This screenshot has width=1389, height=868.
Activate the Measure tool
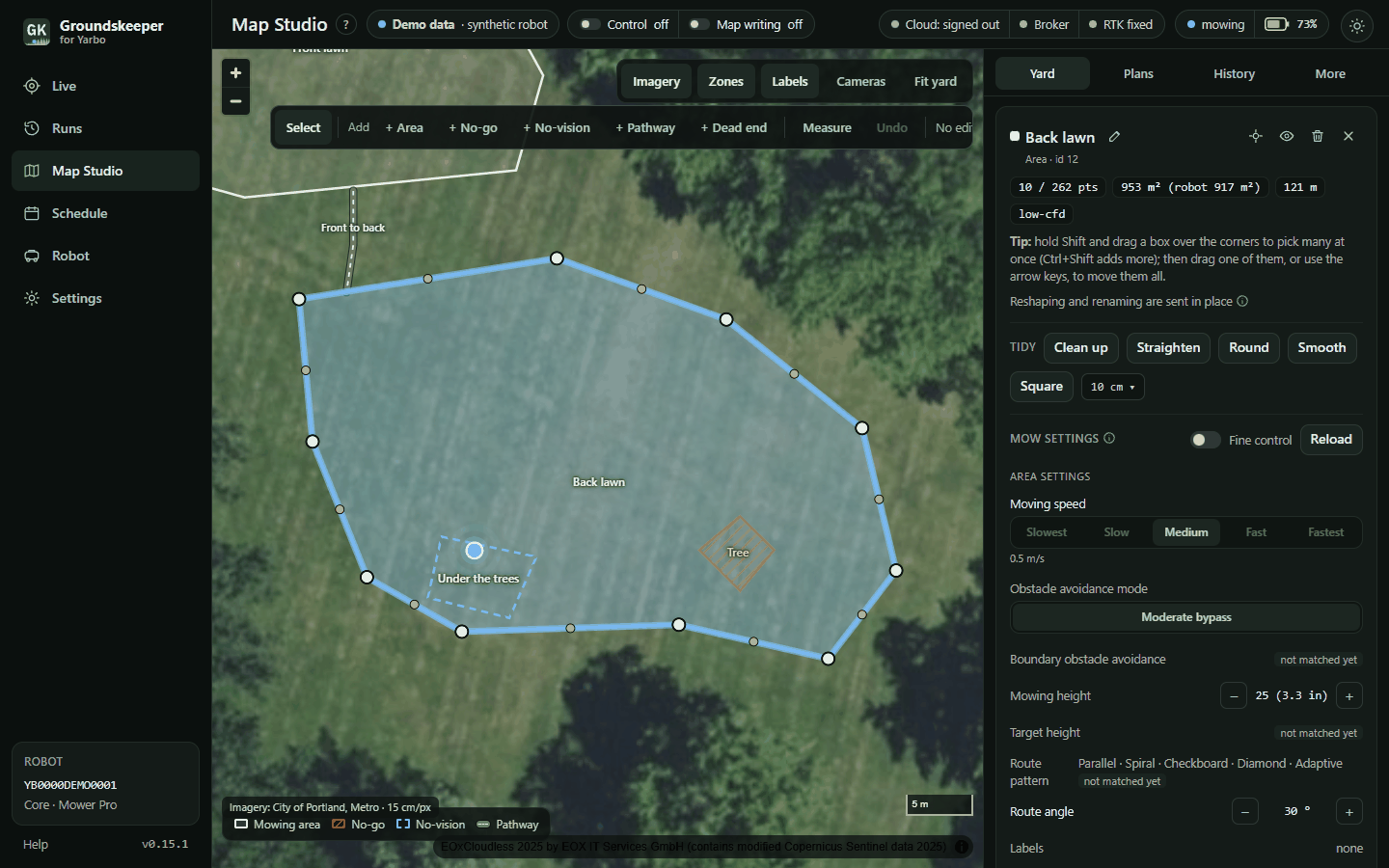pyautogui.click(x=827, y=127)
